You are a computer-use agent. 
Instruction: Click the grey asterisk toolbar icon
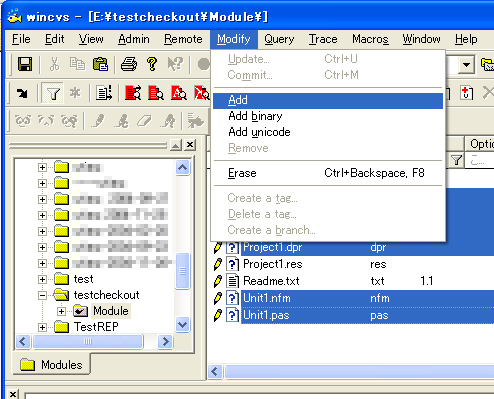(x=75, y=93)
